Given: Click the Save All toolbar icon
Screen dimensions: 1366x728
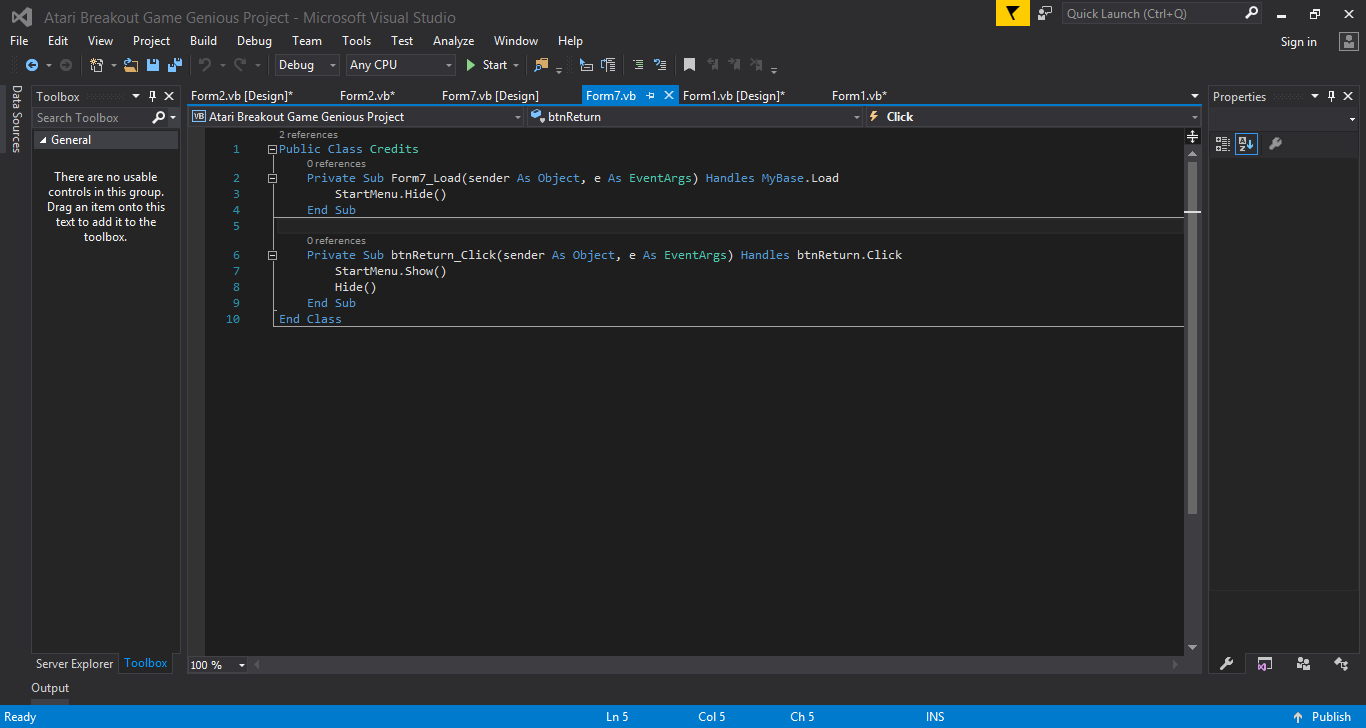Looking at the screenshot, I should (x=175, y=65).
